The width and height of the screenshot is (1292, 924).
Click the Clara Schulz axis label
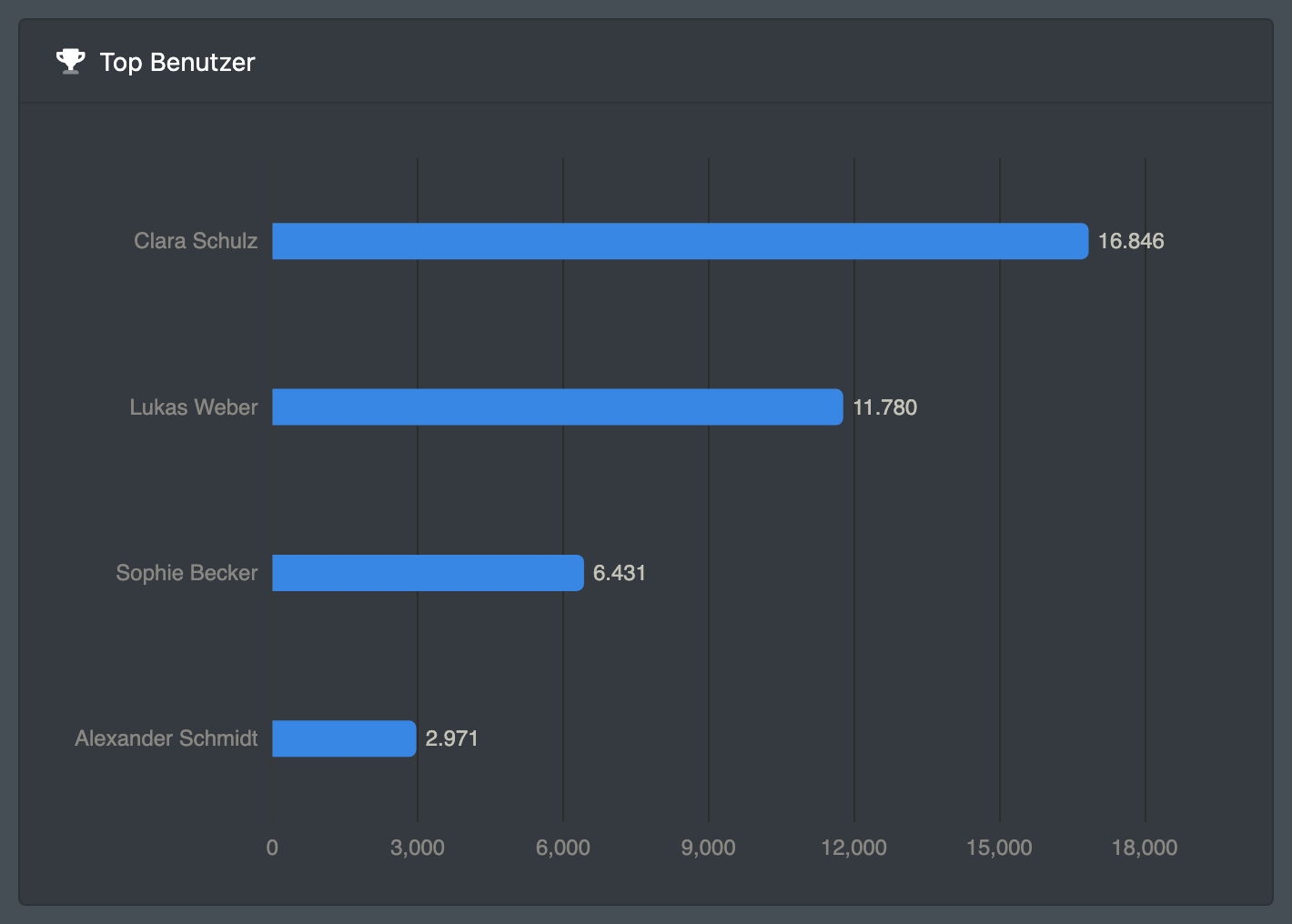pos(196,241)
